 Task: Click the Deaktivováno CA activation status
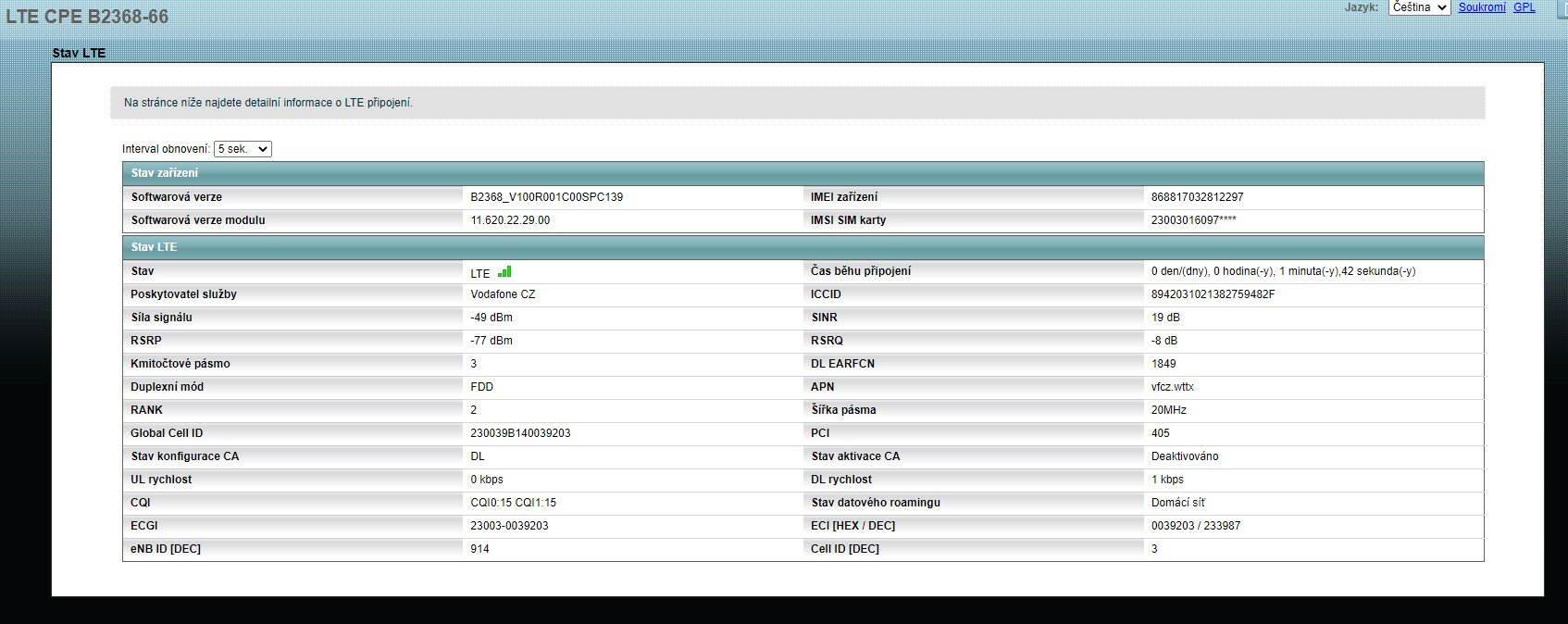pos(1185,456)
